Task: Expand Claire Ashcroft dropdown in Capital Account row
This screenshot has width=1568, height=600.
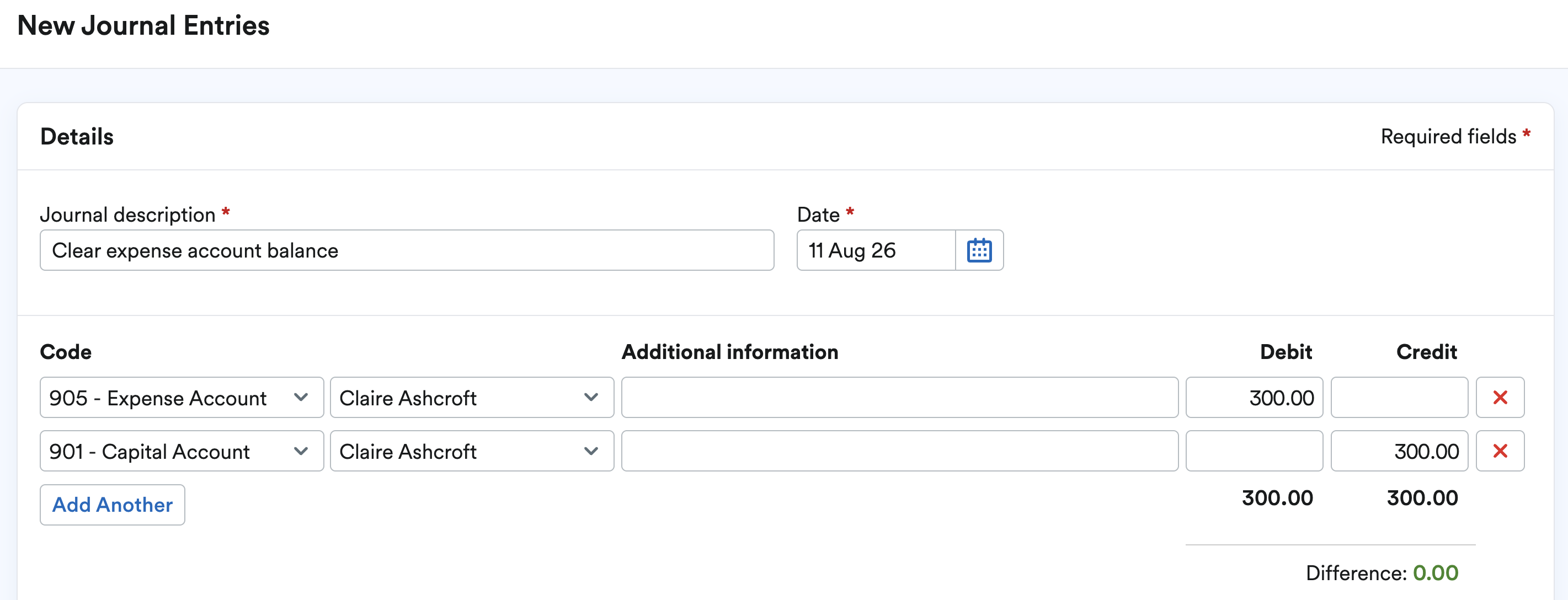Action: click(x=472, y=451)
